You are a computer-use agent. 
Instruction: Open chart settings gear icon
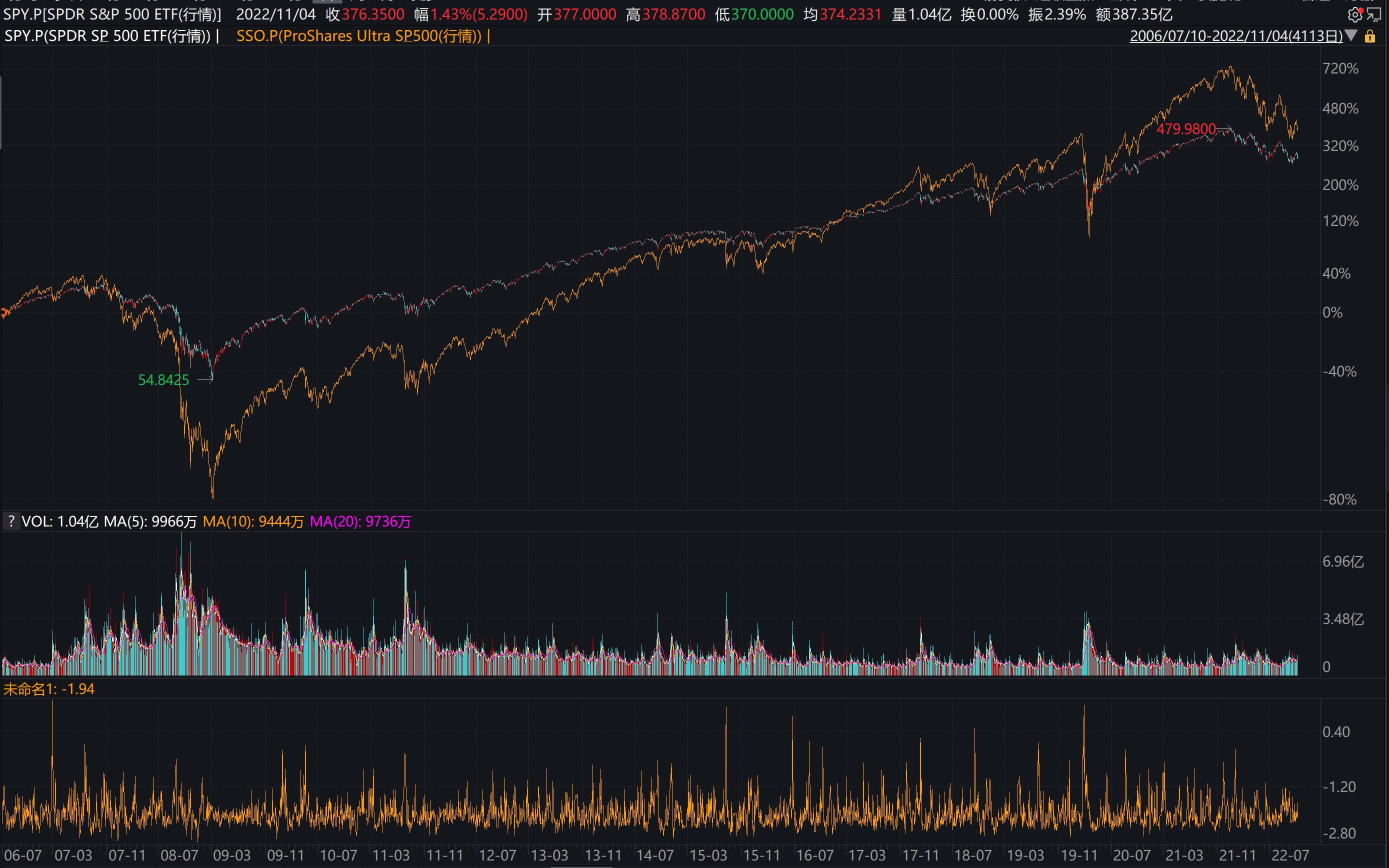1354,15
